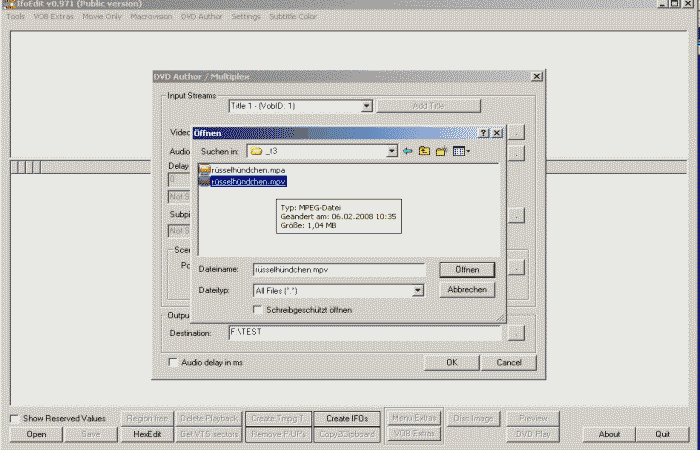Enable Schreibgeschützt öffnen checkbox
700x450 pixels.
pos(259,310)
